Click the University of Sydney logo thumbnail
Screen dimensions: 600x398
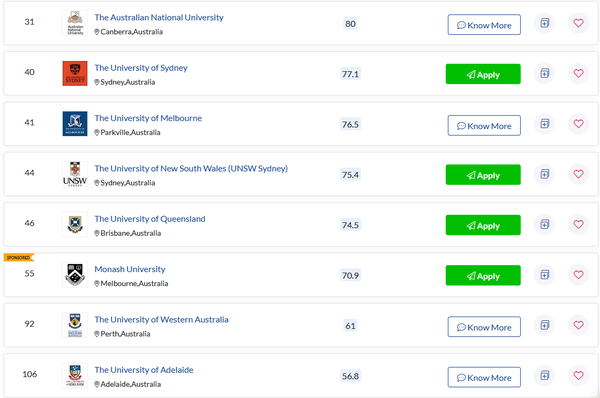[75, 73]
